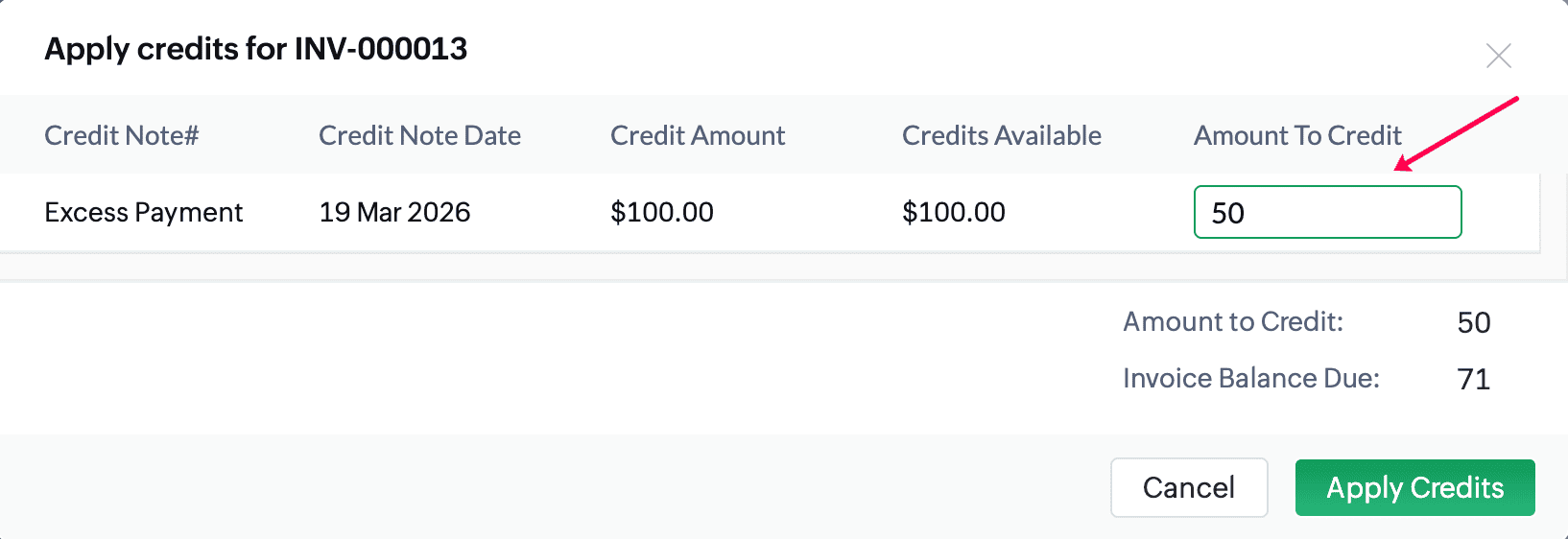Click the 'Apply credits for' title text
Viewport: 1568px width, 539px height.
coord(167,49)
